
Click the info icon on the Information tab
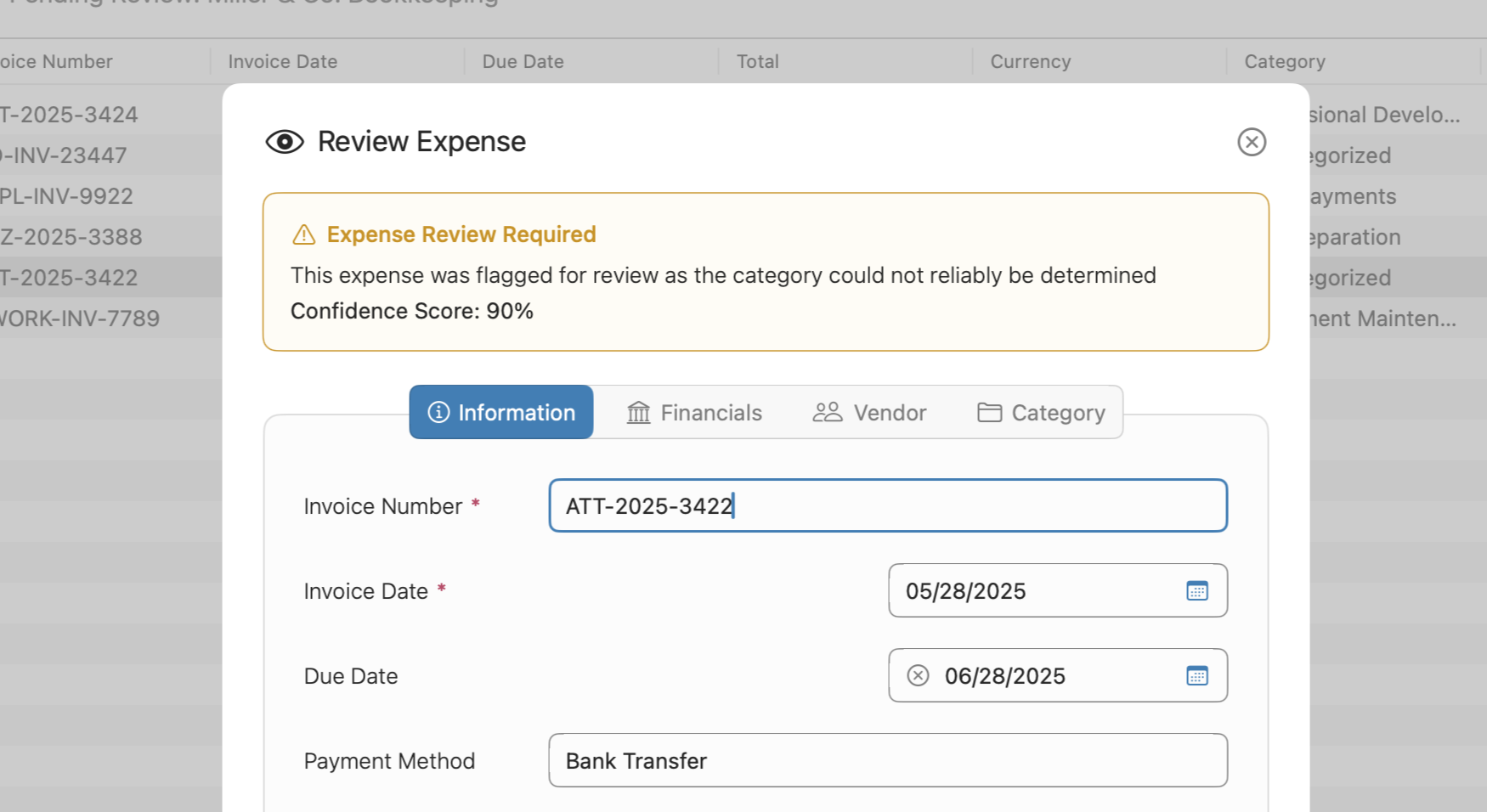click(x=438, y=412)
